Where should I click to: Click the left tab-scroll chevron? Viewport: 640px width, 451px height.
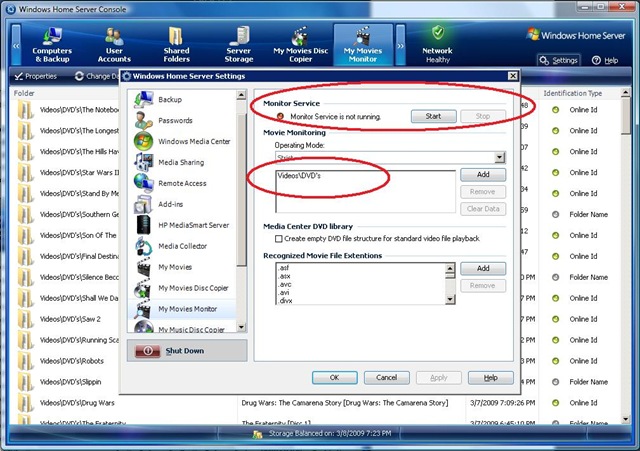click(16, 45)
